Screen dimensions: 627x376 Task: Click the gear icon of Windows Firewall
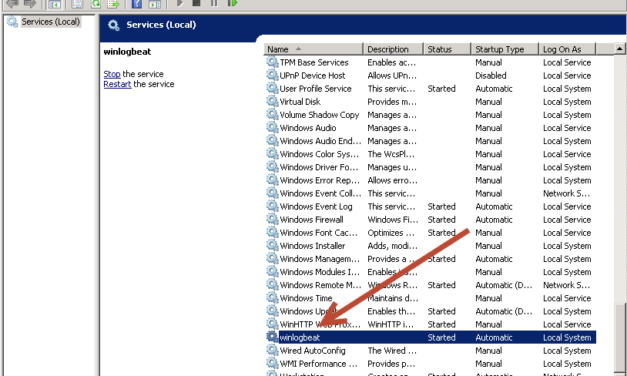(x=272, y=219)
